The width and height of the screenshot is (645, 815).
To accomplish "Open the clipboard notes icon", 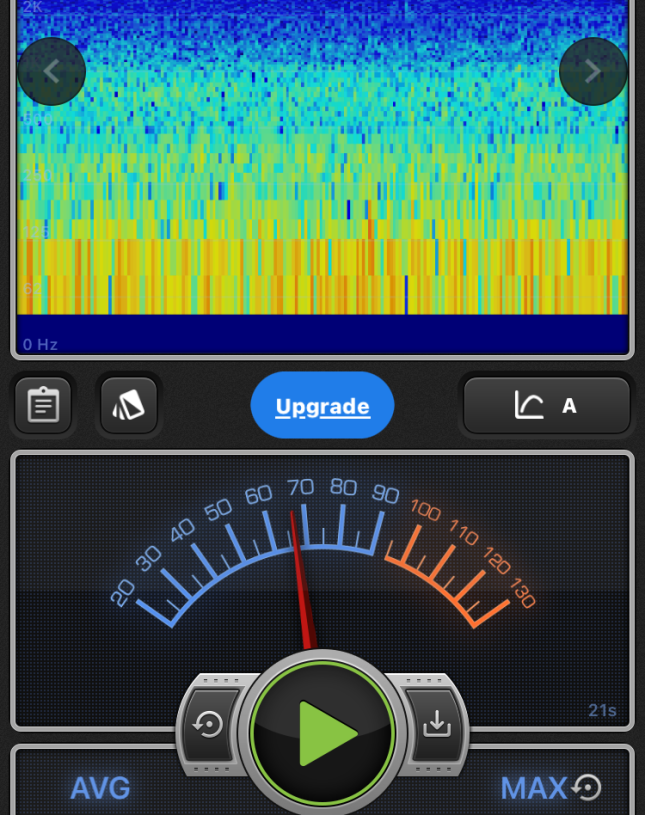I will coord(43,405).
